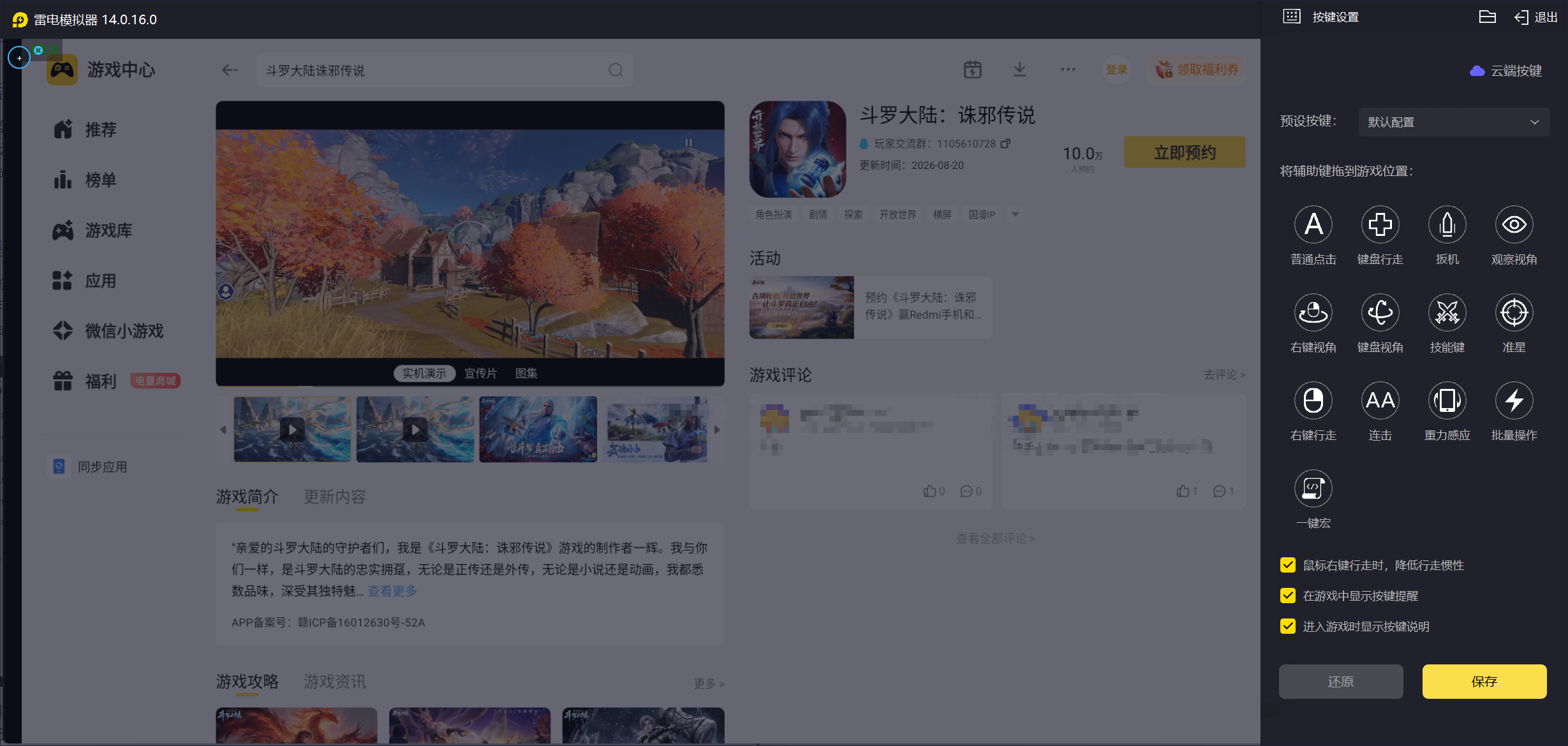Expand the game tags arrow after 国漫IP
1568x746 pixels.
pos(1015,214)
